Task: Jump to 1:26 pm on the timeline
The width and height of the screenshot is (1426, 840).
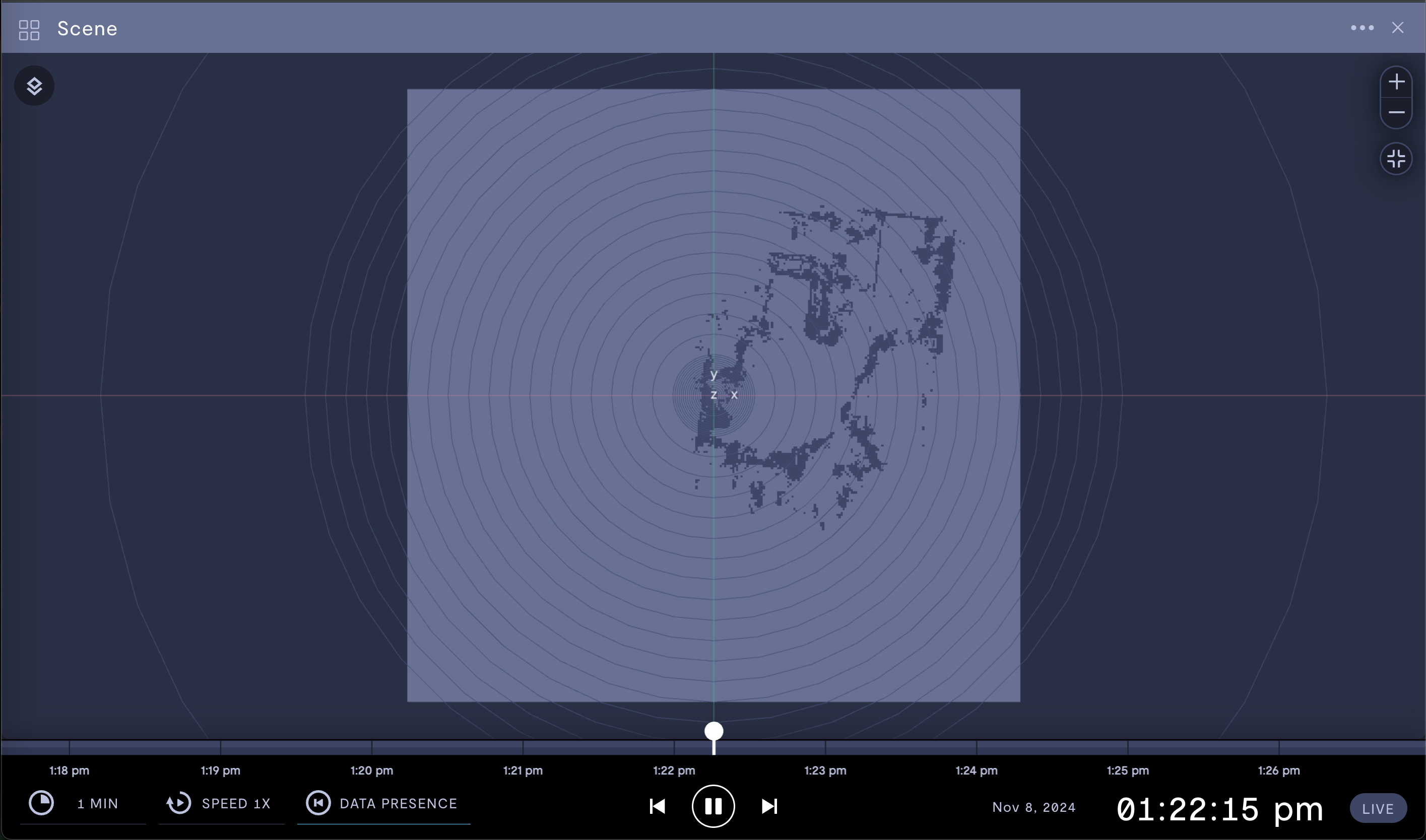Action: (x=1279, y=771)
